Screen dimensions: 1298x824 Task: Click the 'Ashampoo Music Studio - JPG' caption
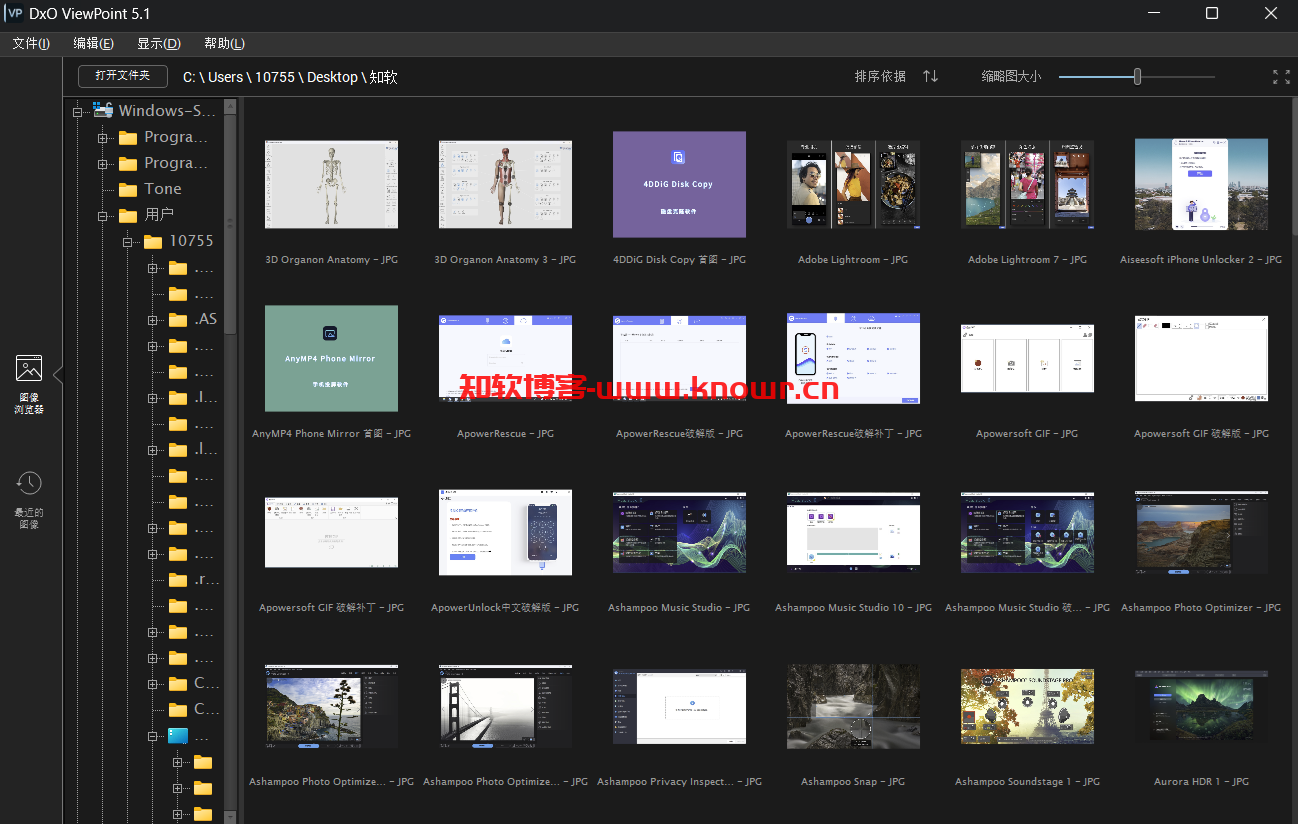679,608
